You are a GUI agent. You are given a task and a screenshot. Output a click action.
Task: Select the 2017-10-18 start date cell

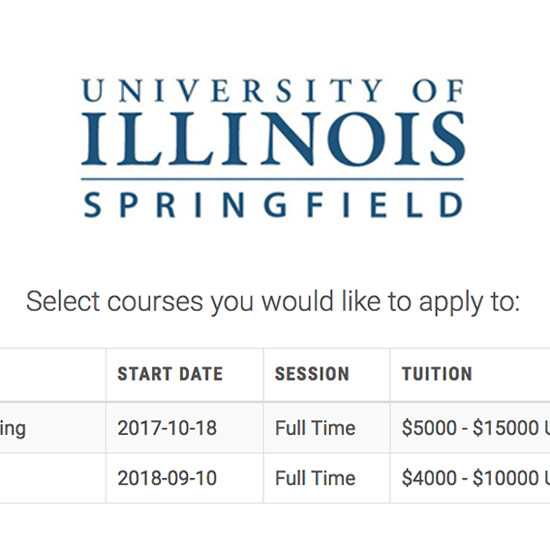pos(185,428)
